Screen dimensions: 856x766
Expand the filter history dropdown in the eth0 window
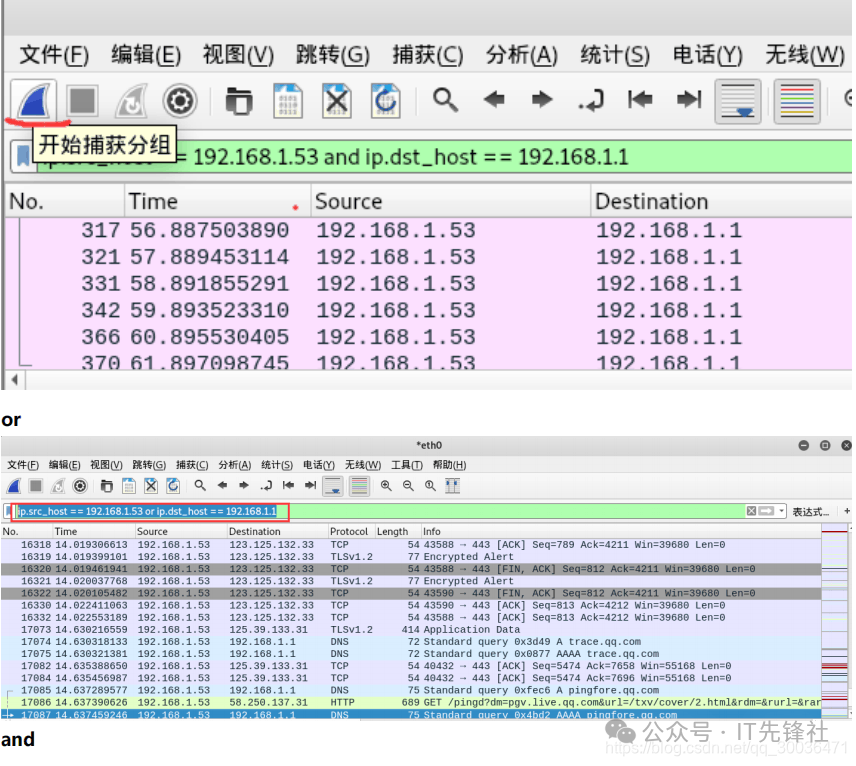[x=782, y=511]
